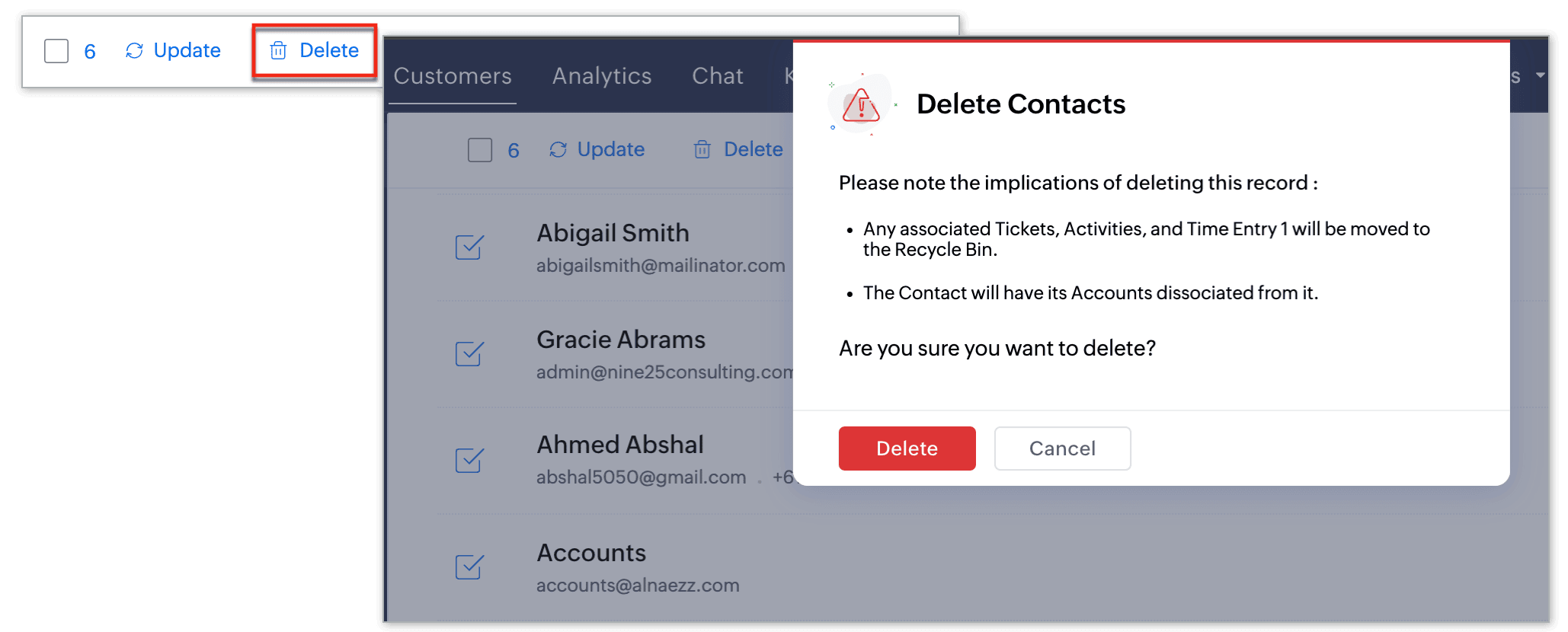Click the trash icon in the dimmed list toolbar
1568x632 pixels.
coord(702,149)
